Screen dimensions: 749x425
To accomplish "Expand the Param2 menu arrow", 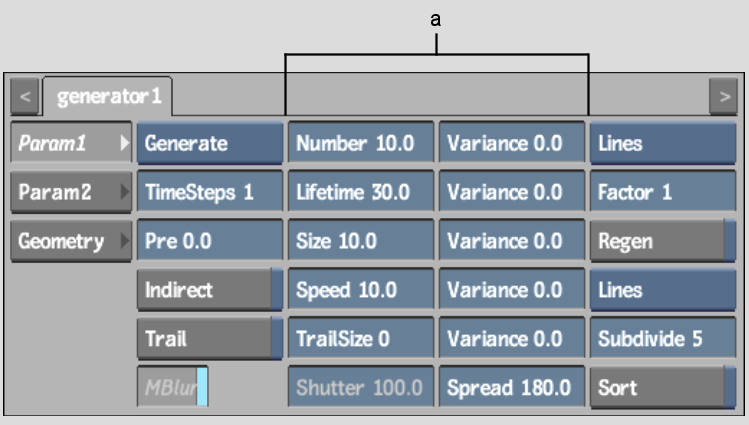I will coord(125,192).
